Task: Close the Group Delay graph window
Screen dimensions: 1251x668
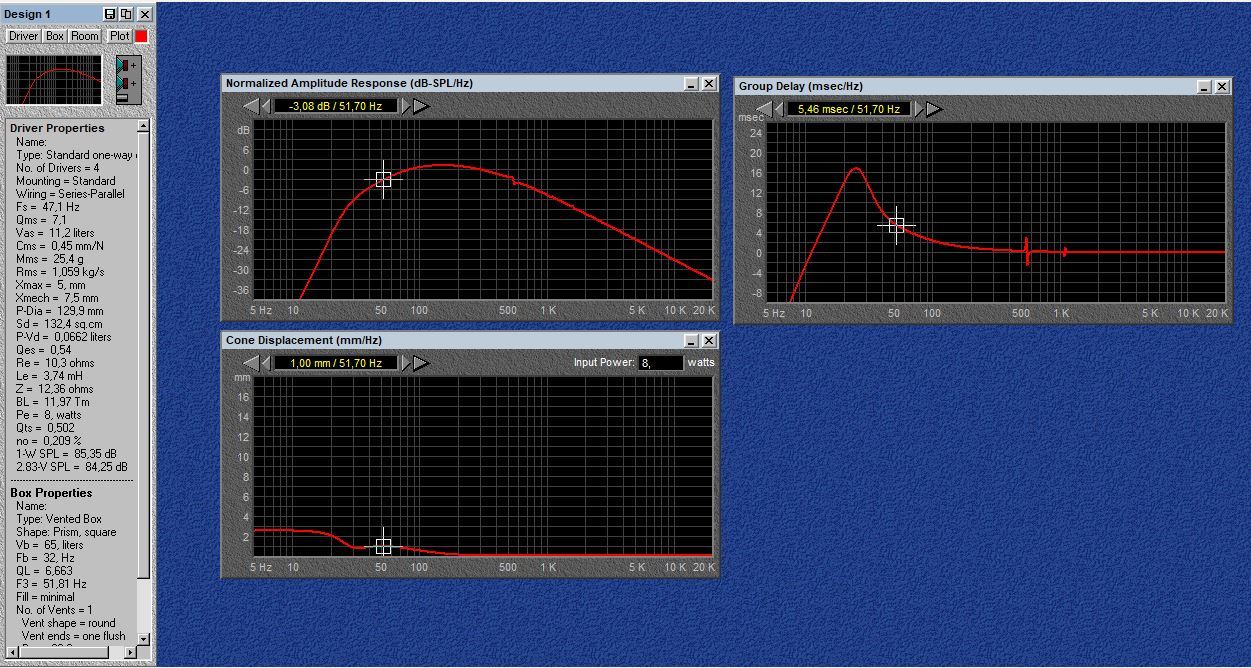Action: click(x=1221, y=87)
